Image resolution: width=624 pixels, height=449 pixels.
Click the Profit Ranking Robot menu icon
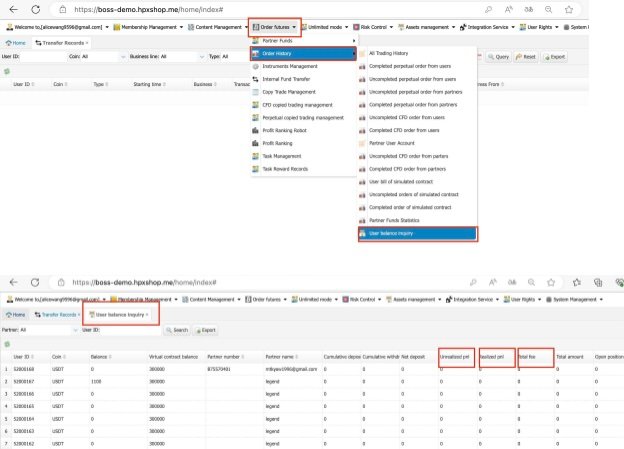(x=255, y=130)
